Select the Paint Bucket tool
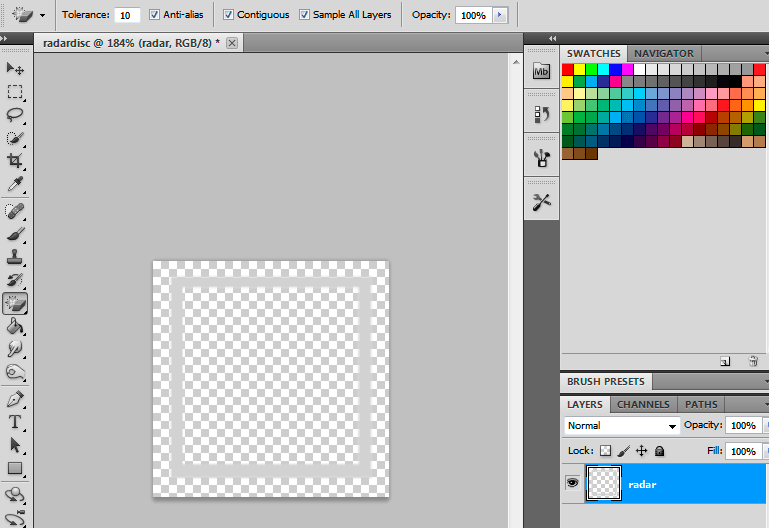This screenshot has width=769, height=528. 15,327
